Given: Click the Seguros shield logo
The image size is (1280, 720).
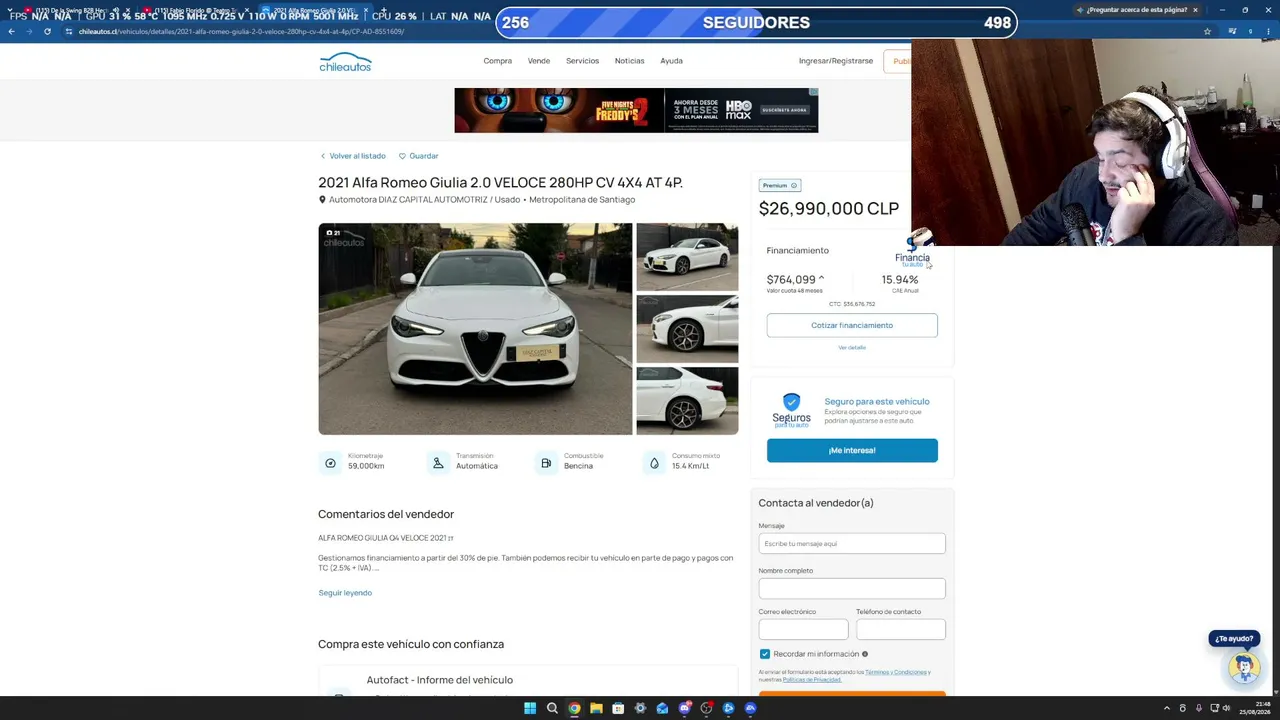Looking at the screenshot, I should (x=791, y=410).
